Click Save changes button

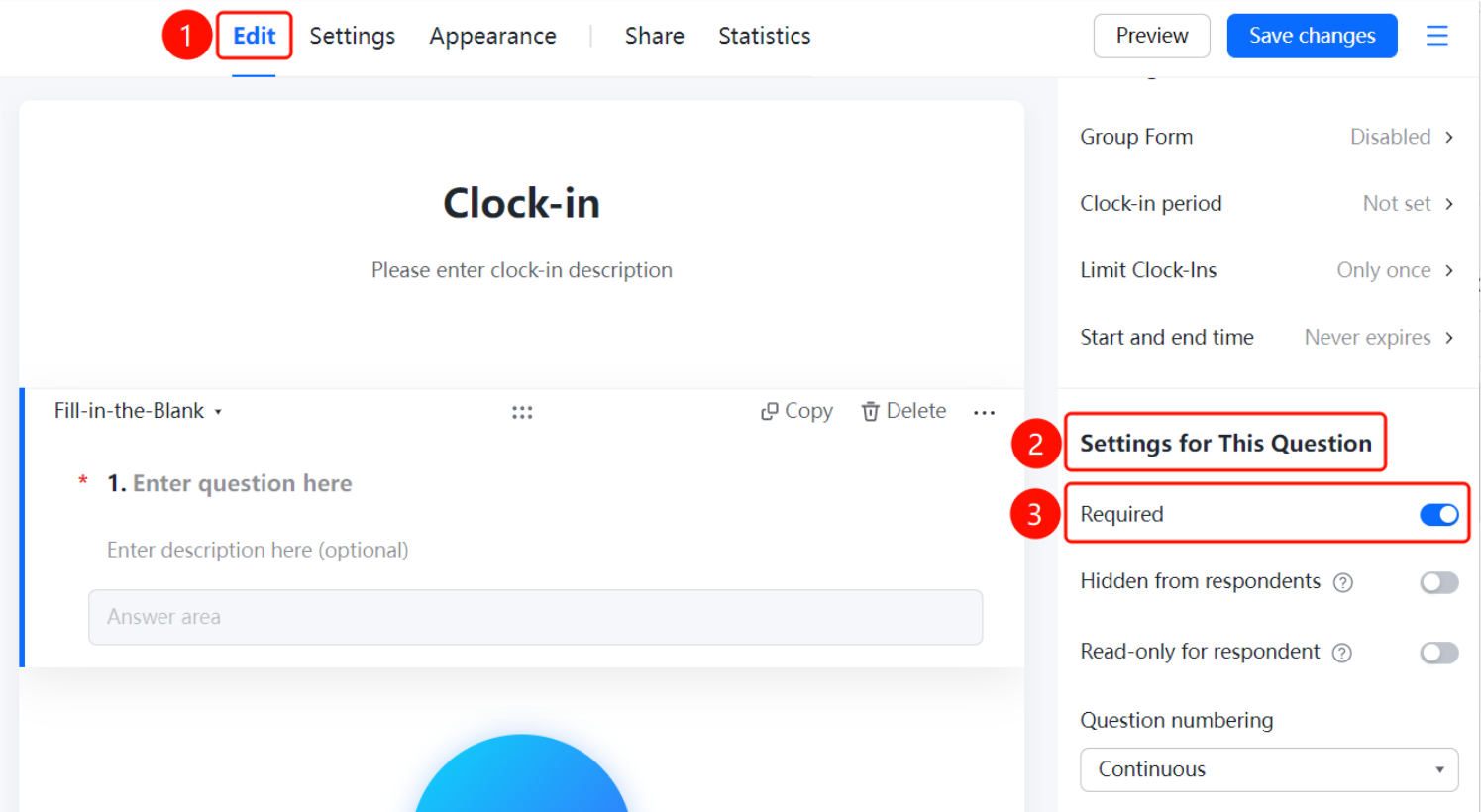coord(1312,36)
